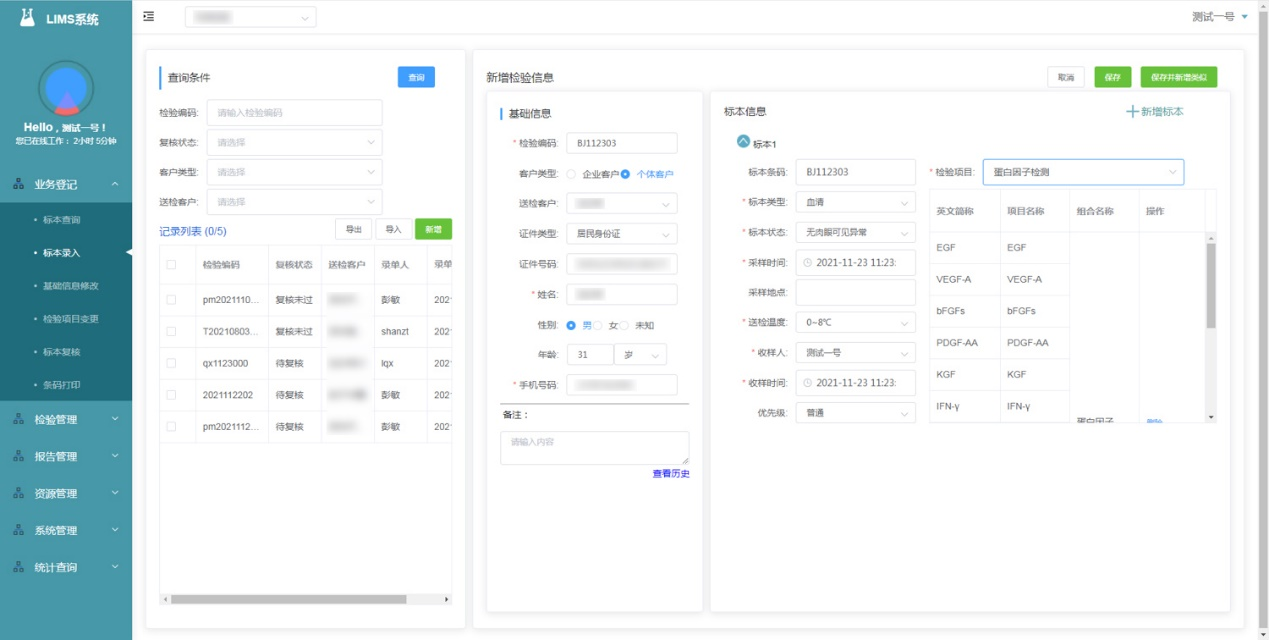The image size is (1269, 640).
Task: Click the 统计查询 sidebar icon
Action: coord(18,568)
